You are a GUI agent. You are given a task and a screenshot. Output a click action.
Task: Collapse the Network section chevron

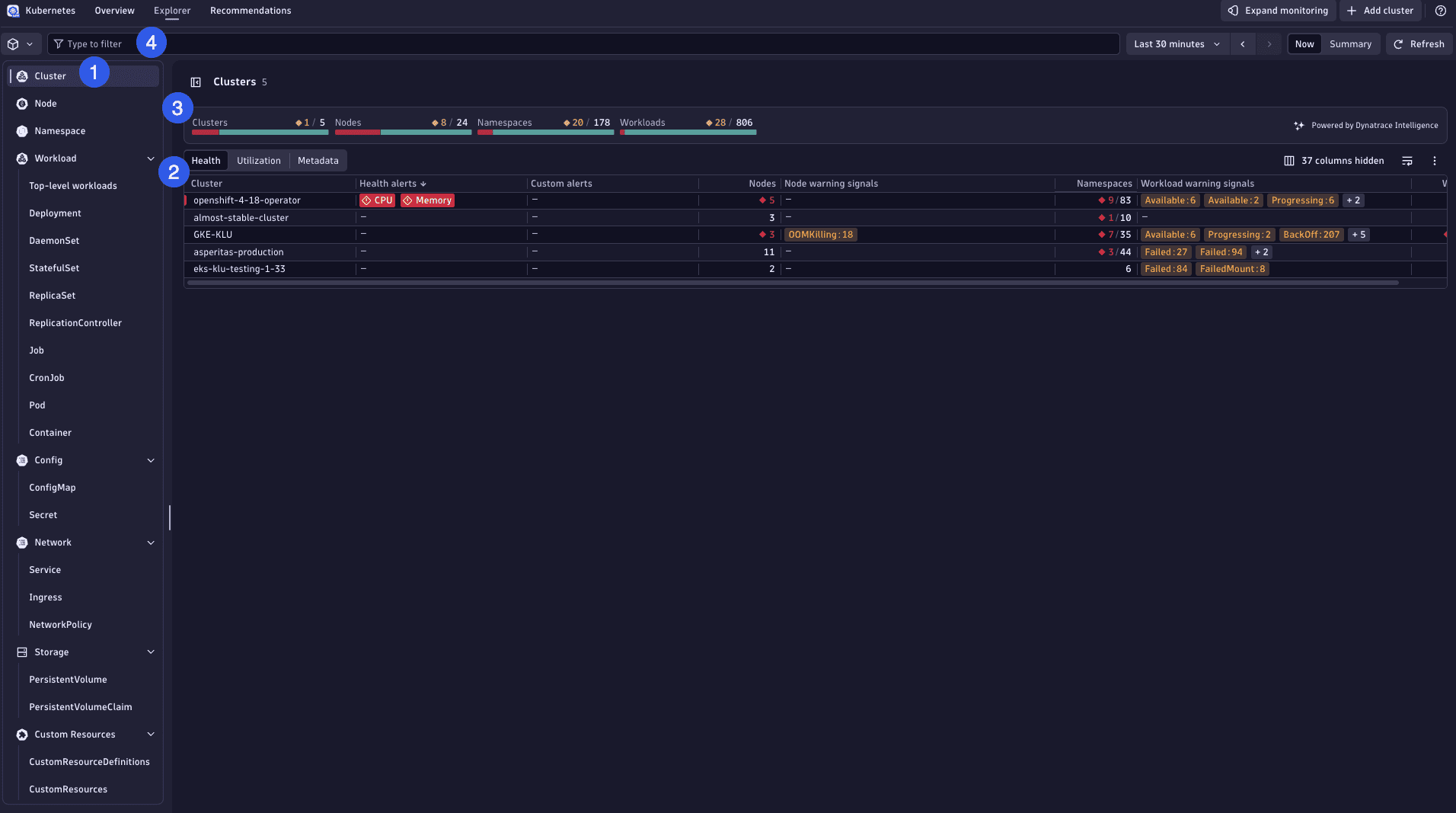tap(150, 543)
